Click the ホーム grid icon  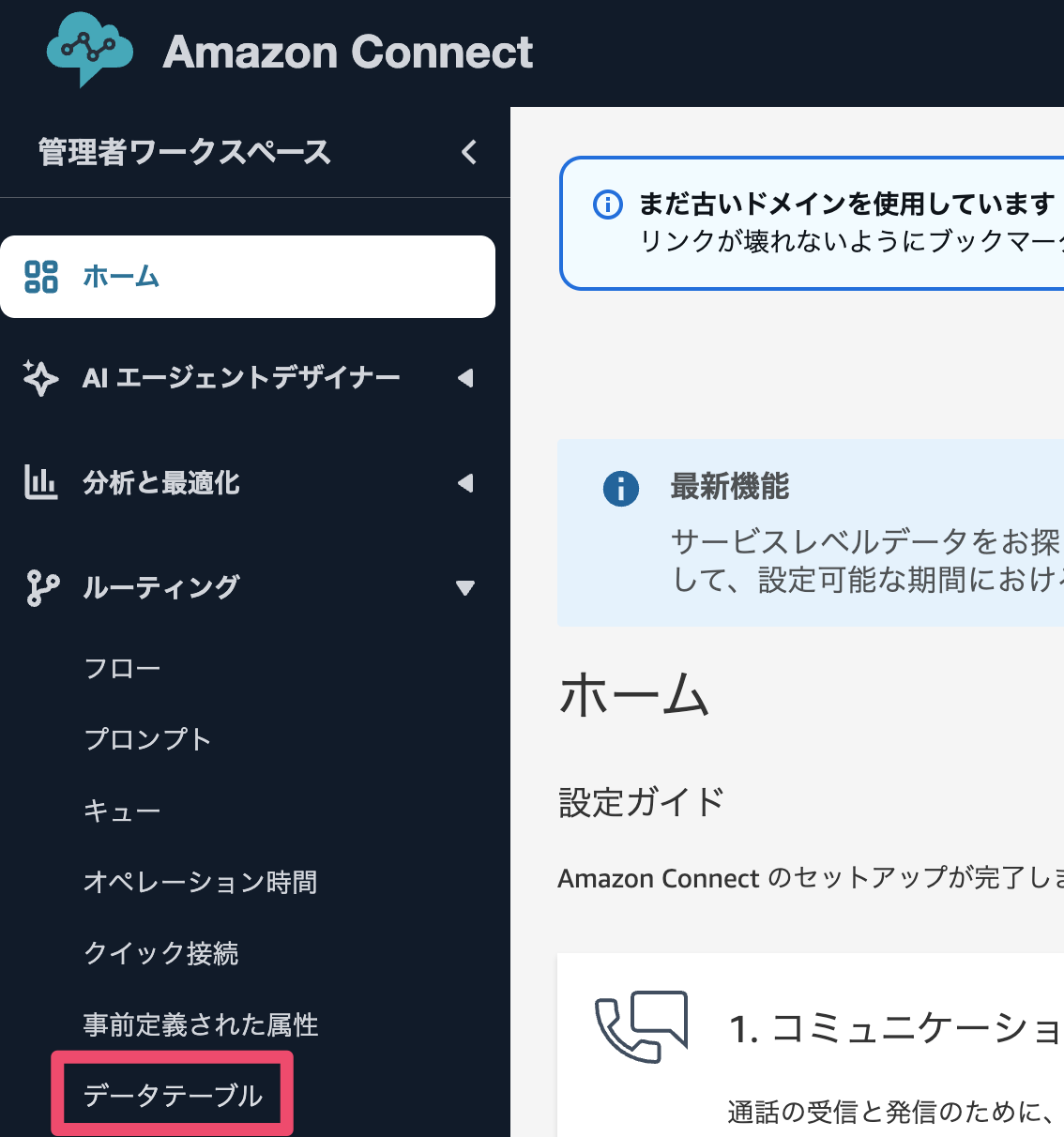pyautogui.click(x=41, y=277)
